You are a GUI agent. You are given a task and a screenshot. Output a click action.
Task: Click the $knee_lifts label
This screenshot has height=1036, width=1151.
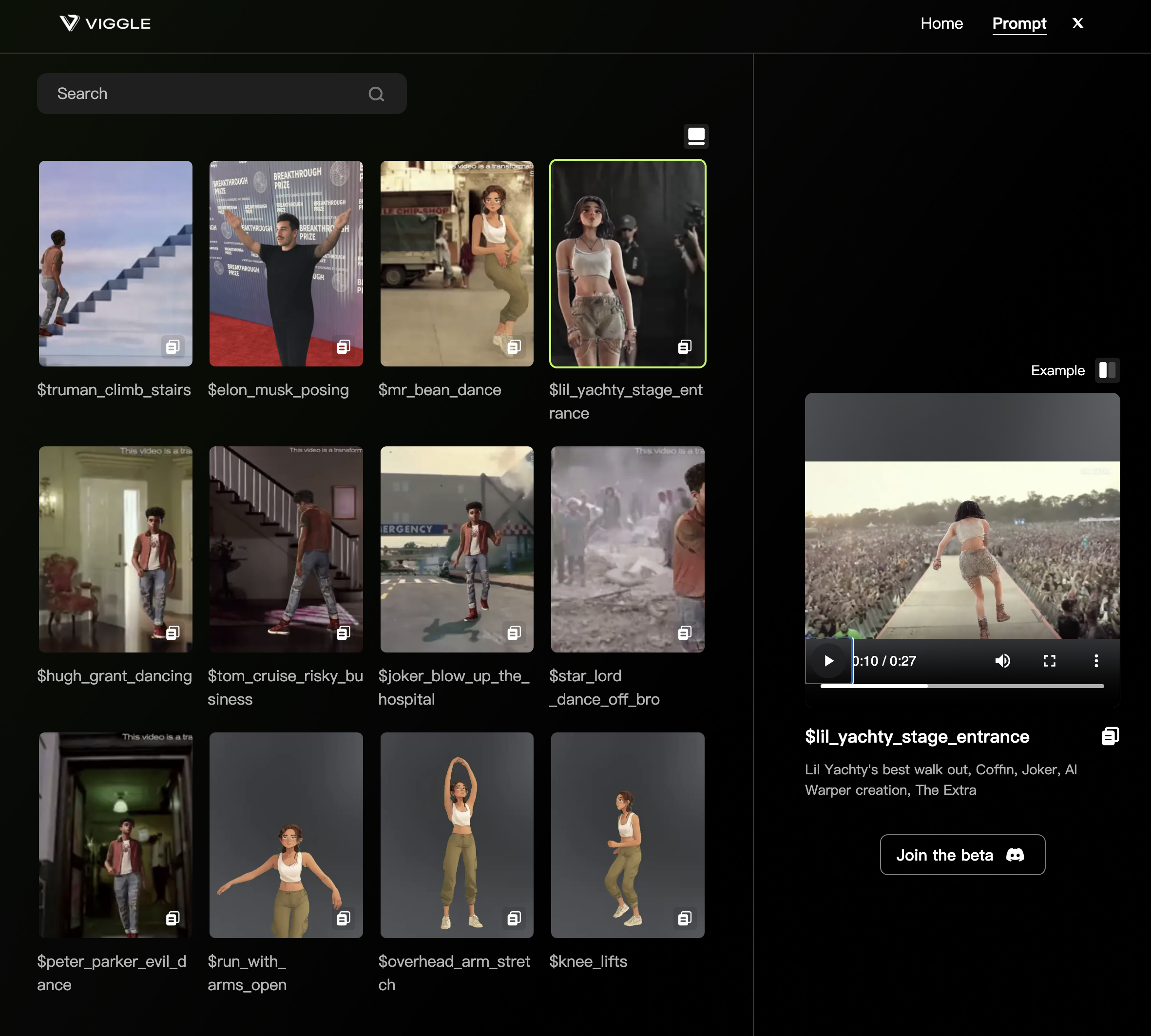588,962
